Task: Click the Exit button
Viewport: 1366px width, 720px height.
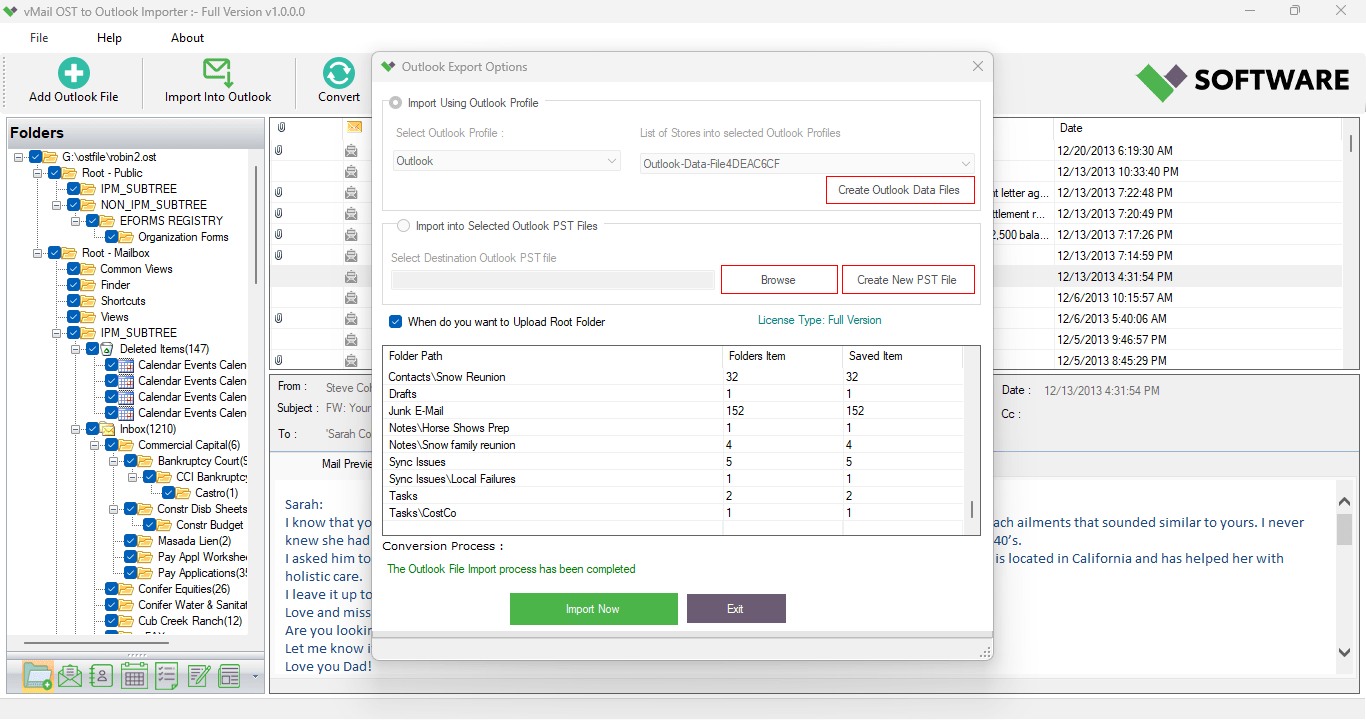Action: tap(736, 609)
